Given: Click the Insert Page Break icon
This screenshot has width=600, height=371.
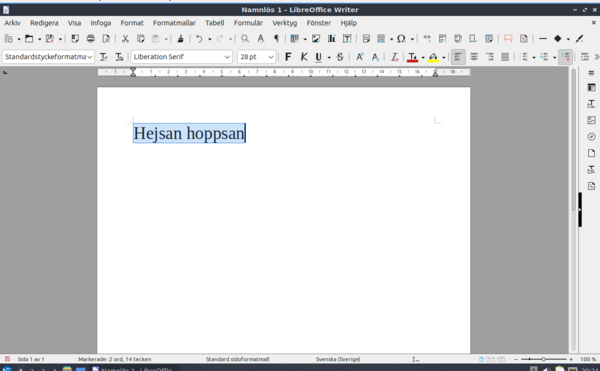Looking at the screenshot, I should point(366,39).
